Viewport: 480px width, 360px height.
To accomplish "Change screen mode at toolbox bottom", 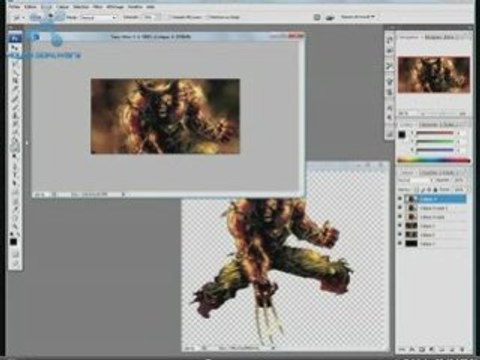I will coord(15,263).
